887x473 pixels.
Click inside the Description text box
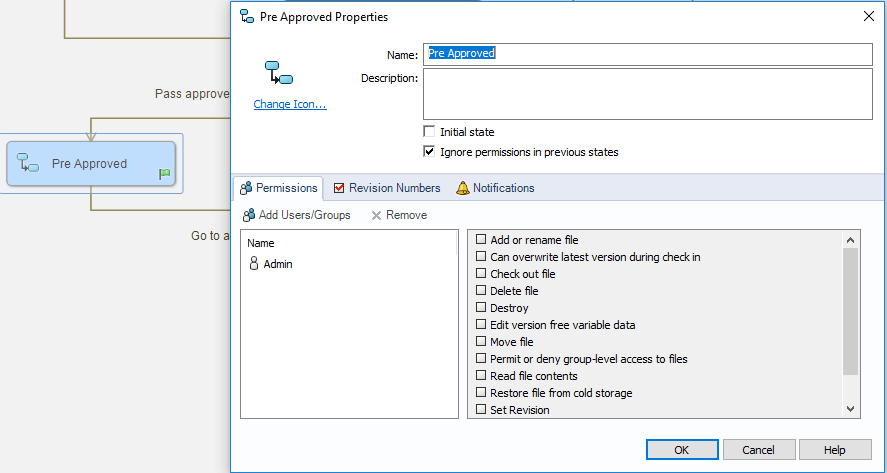pos(647,94)
